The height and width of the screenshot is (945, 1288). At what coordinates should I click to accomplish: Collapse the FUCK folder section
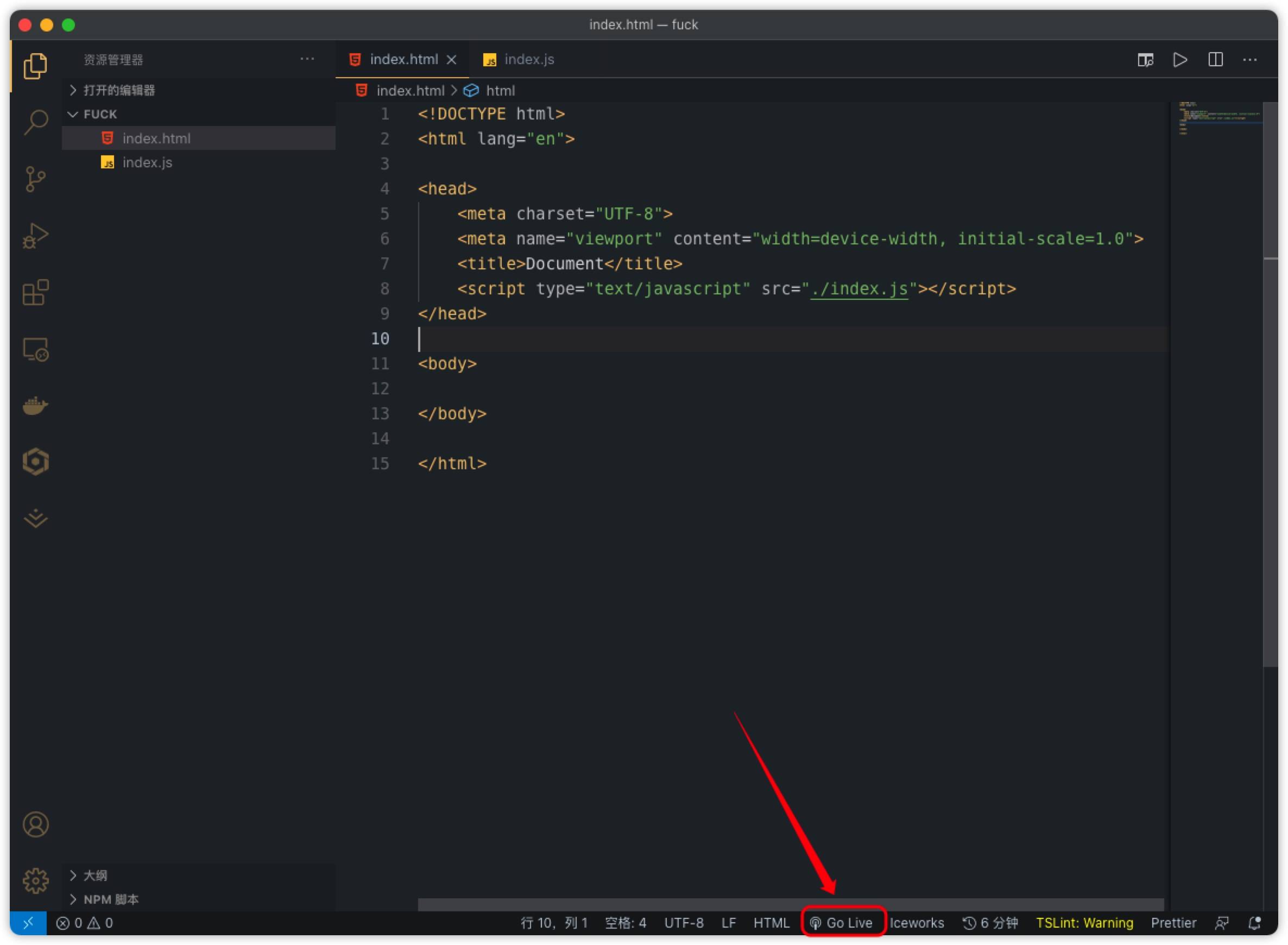[x=198, y=114]
